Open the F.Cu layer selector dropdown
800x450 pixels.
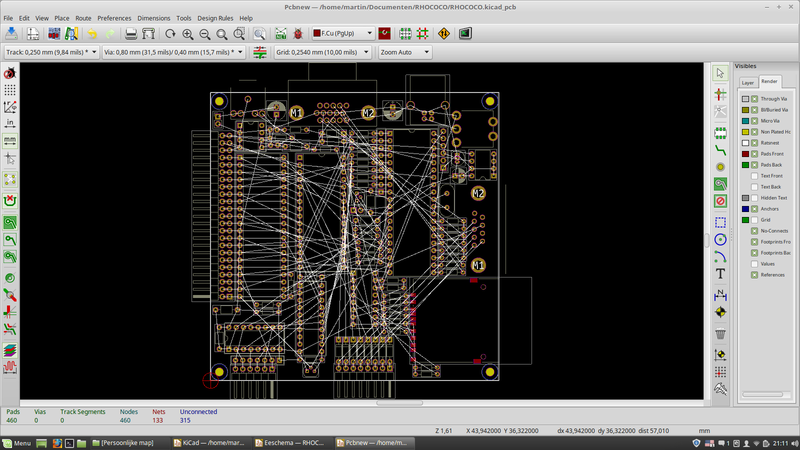[x=343, y=33]
